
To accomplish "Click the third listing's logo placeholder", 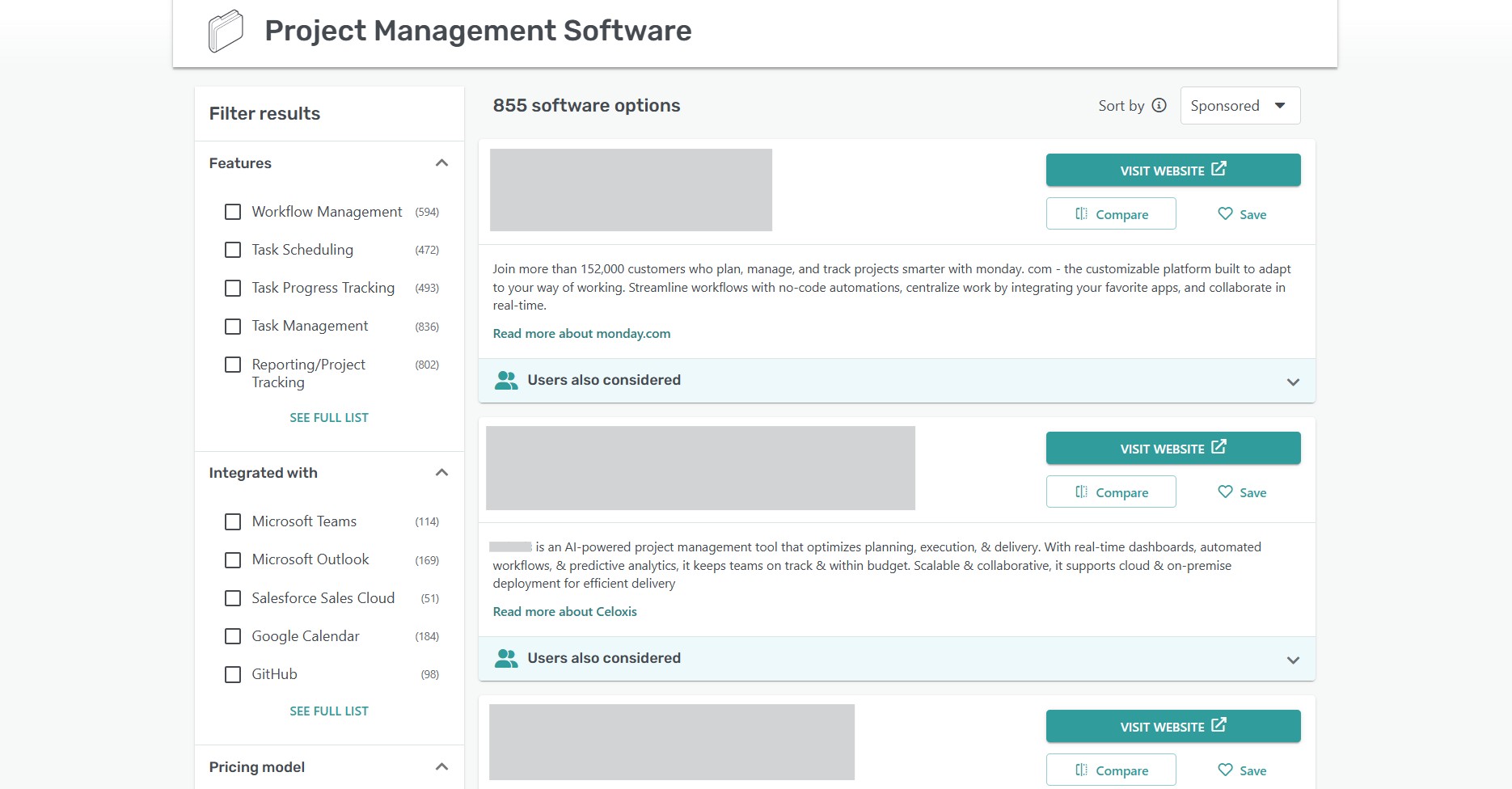I will 672,742.
